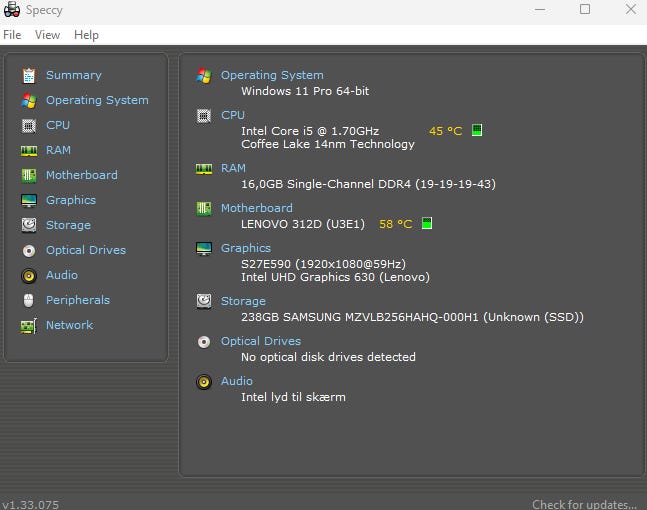
Task: Click the CPU chip icon in the summary panel
Action: 204,116
